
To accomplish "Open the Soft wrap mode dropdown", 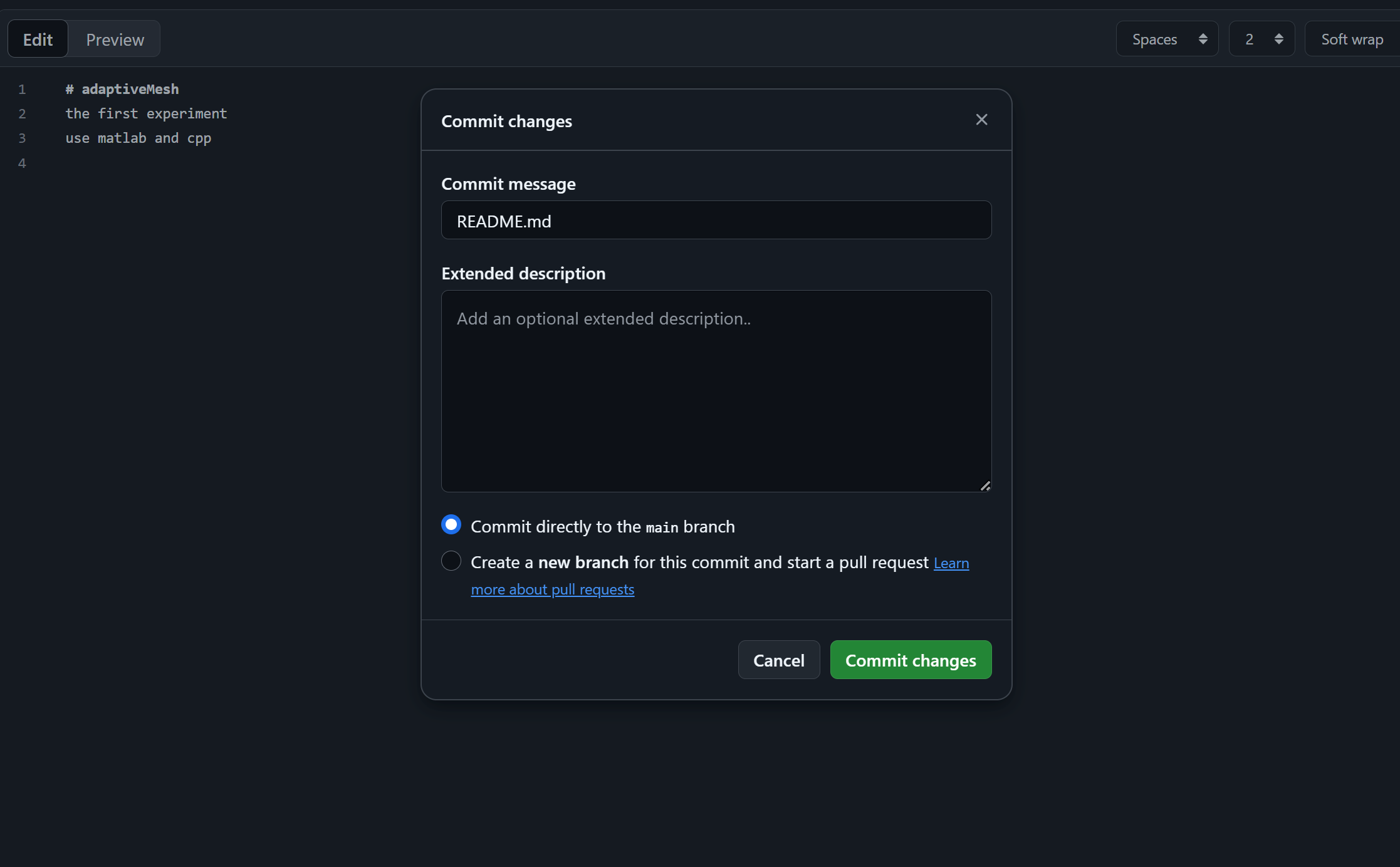I will pos(1352,39).
